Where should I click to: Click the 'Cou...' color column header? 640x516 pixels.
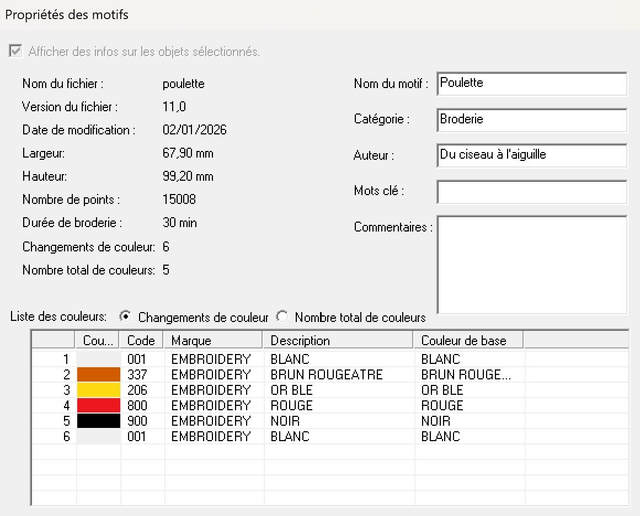click(x=99, y=341)
